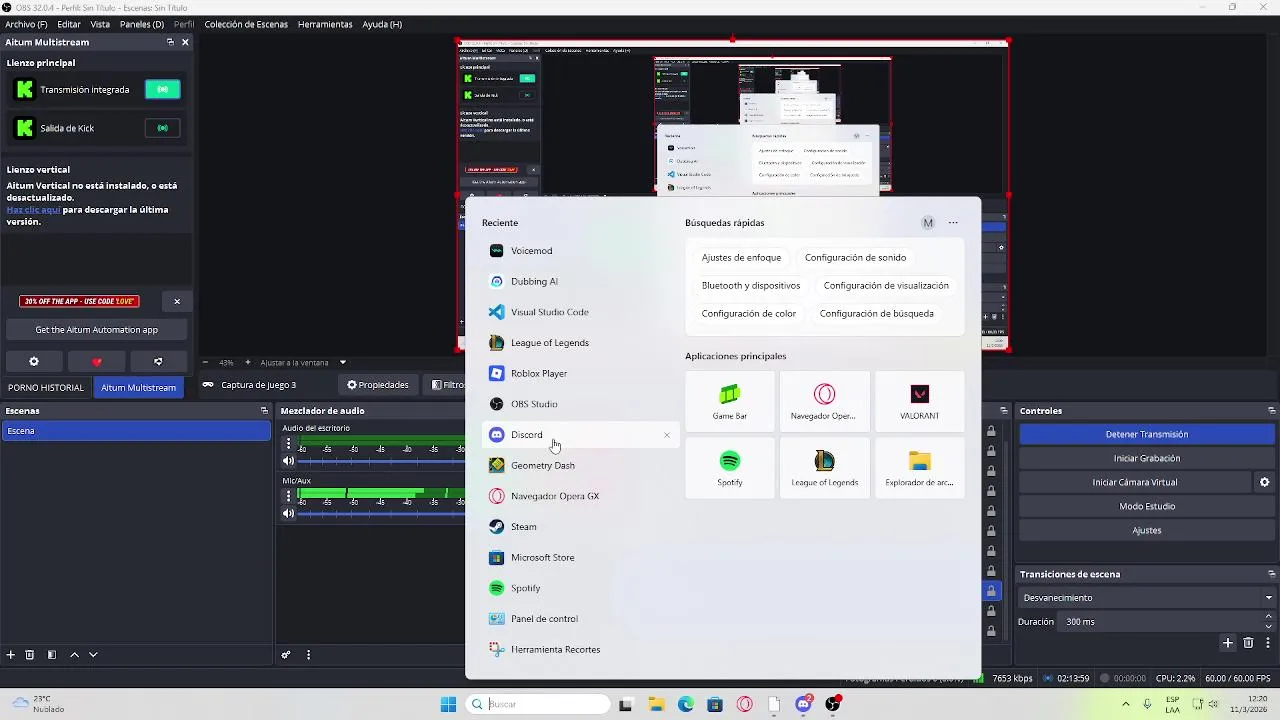
Task: Open the Editar menu
Action: coord(69,24)
